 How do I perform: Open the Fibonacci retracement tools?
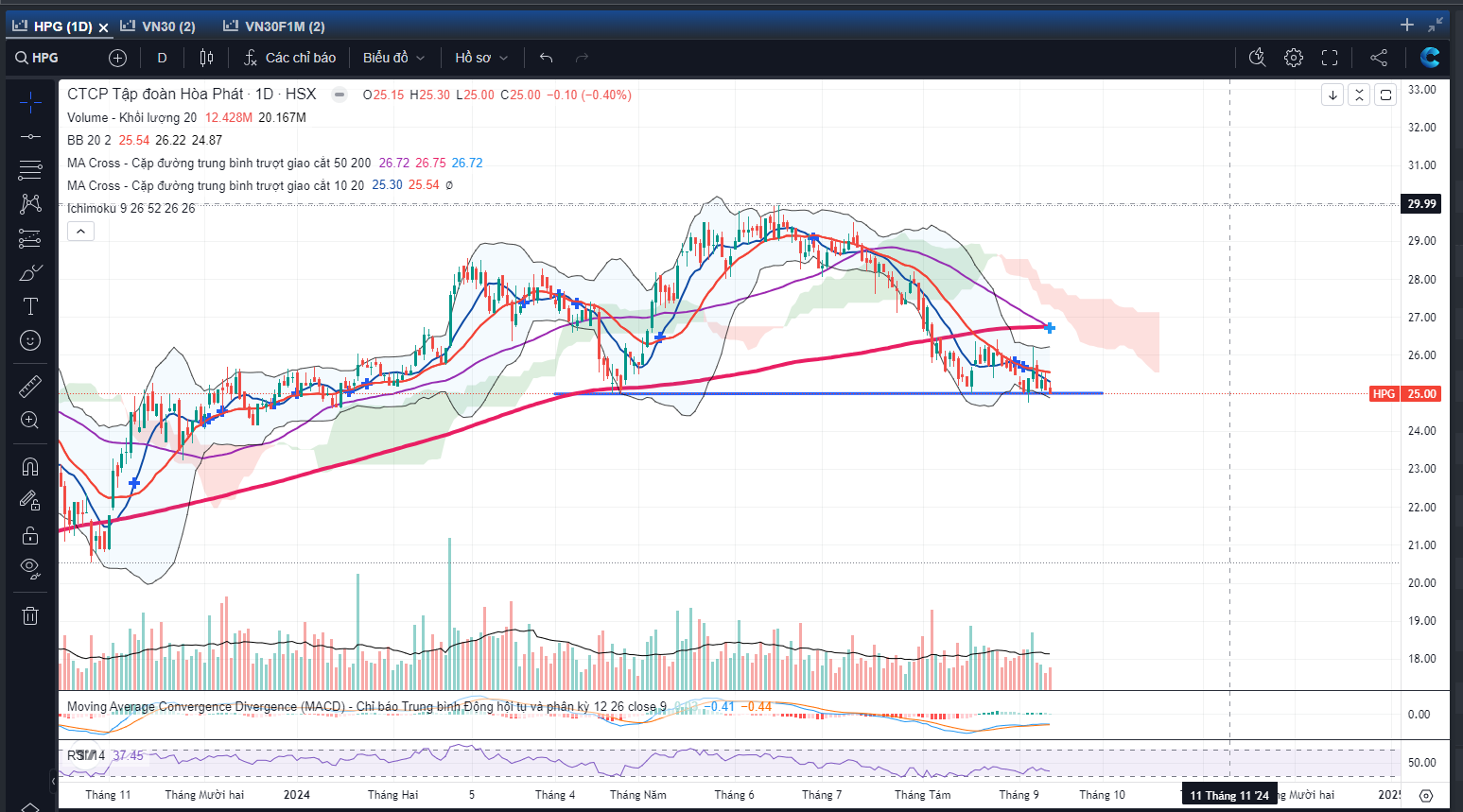[x=30, y=170]
